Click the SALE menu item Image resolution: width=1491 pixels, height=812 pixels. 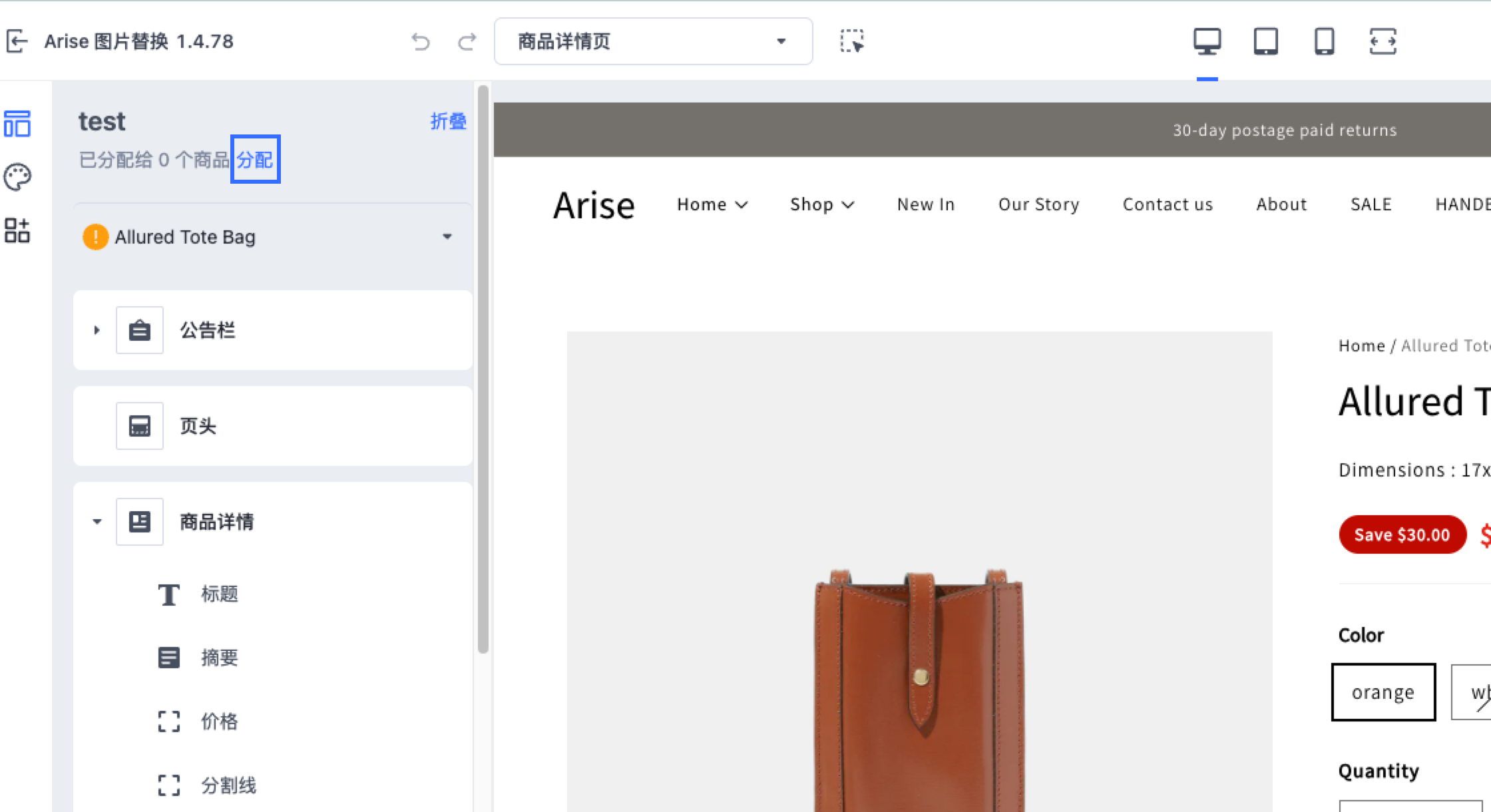click(1371, 204)
